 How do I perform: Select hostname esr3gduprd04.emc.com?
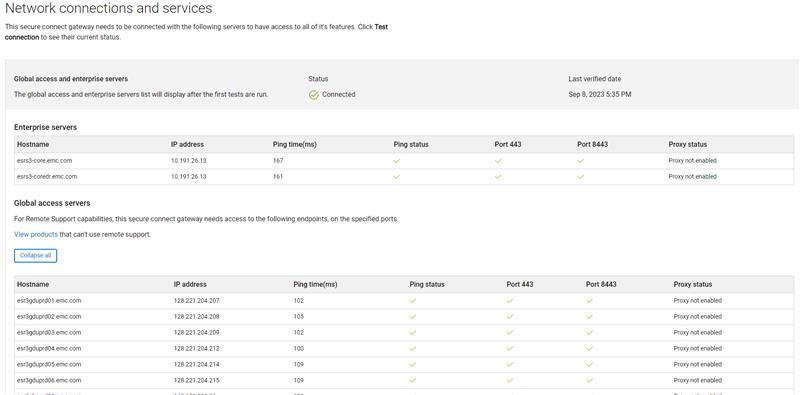tap(49, 349)
